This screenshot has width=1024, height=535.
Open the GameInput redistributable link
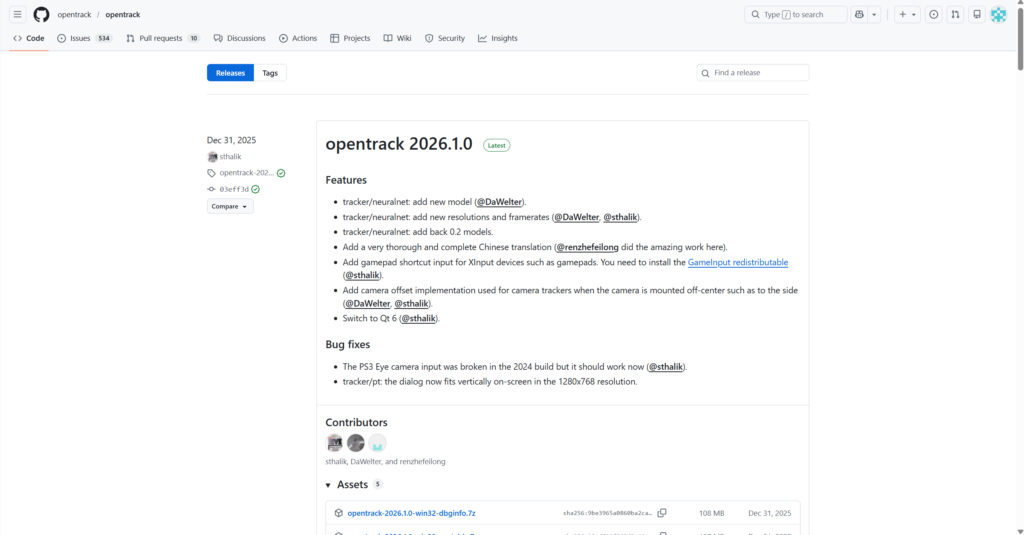(x=738, y=262)
